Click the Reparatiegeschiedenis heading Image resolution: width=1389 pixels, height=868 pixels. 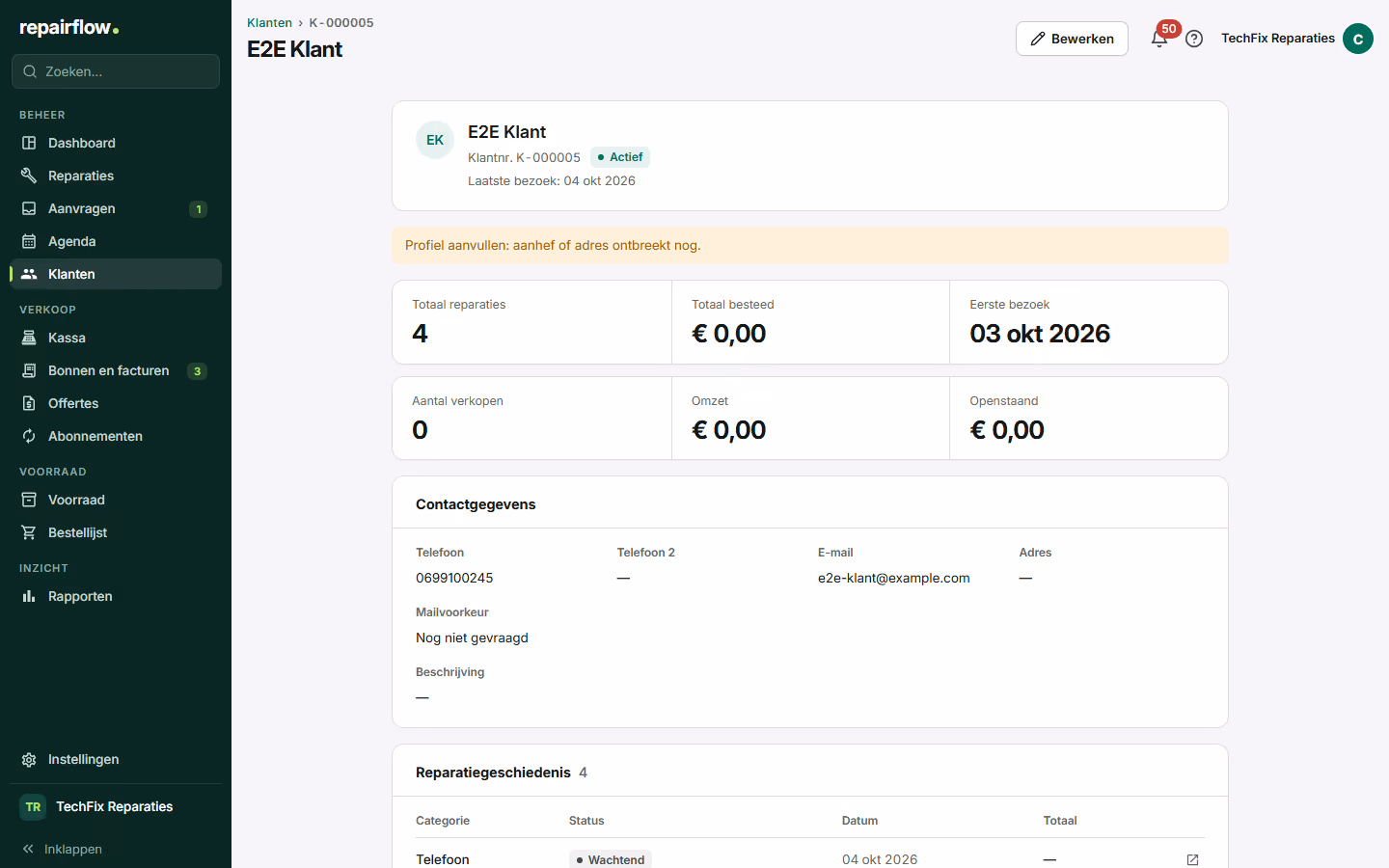pyautogui.click(x=493, y=773)
